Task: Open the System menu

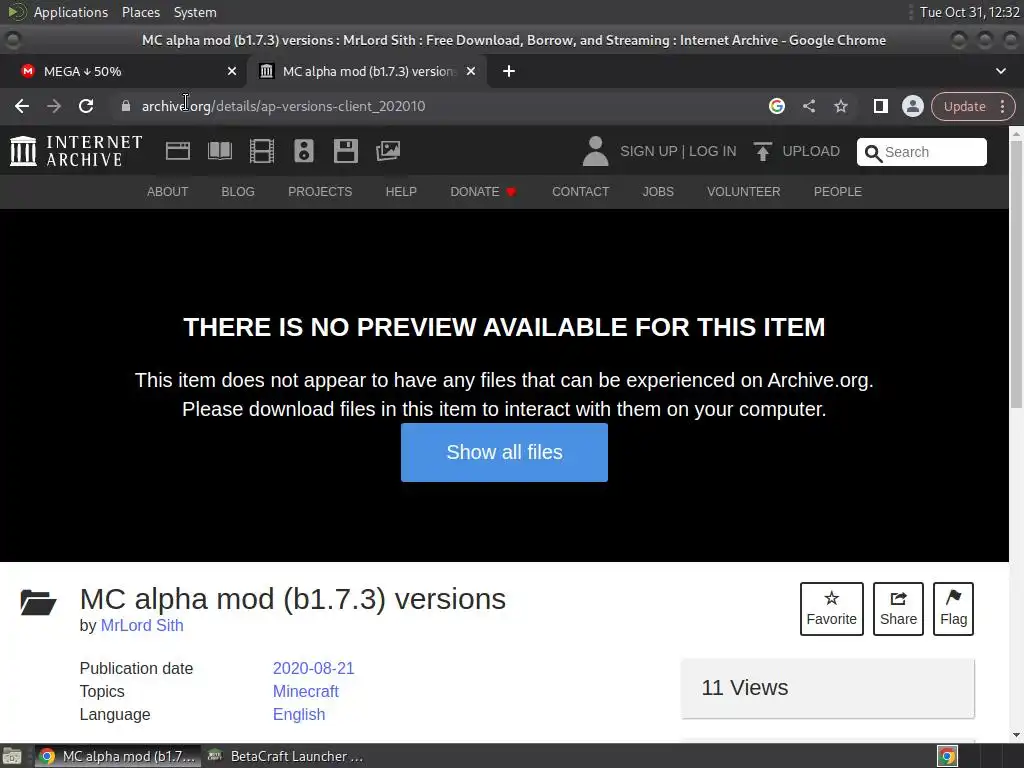Action: pos(195,12)
